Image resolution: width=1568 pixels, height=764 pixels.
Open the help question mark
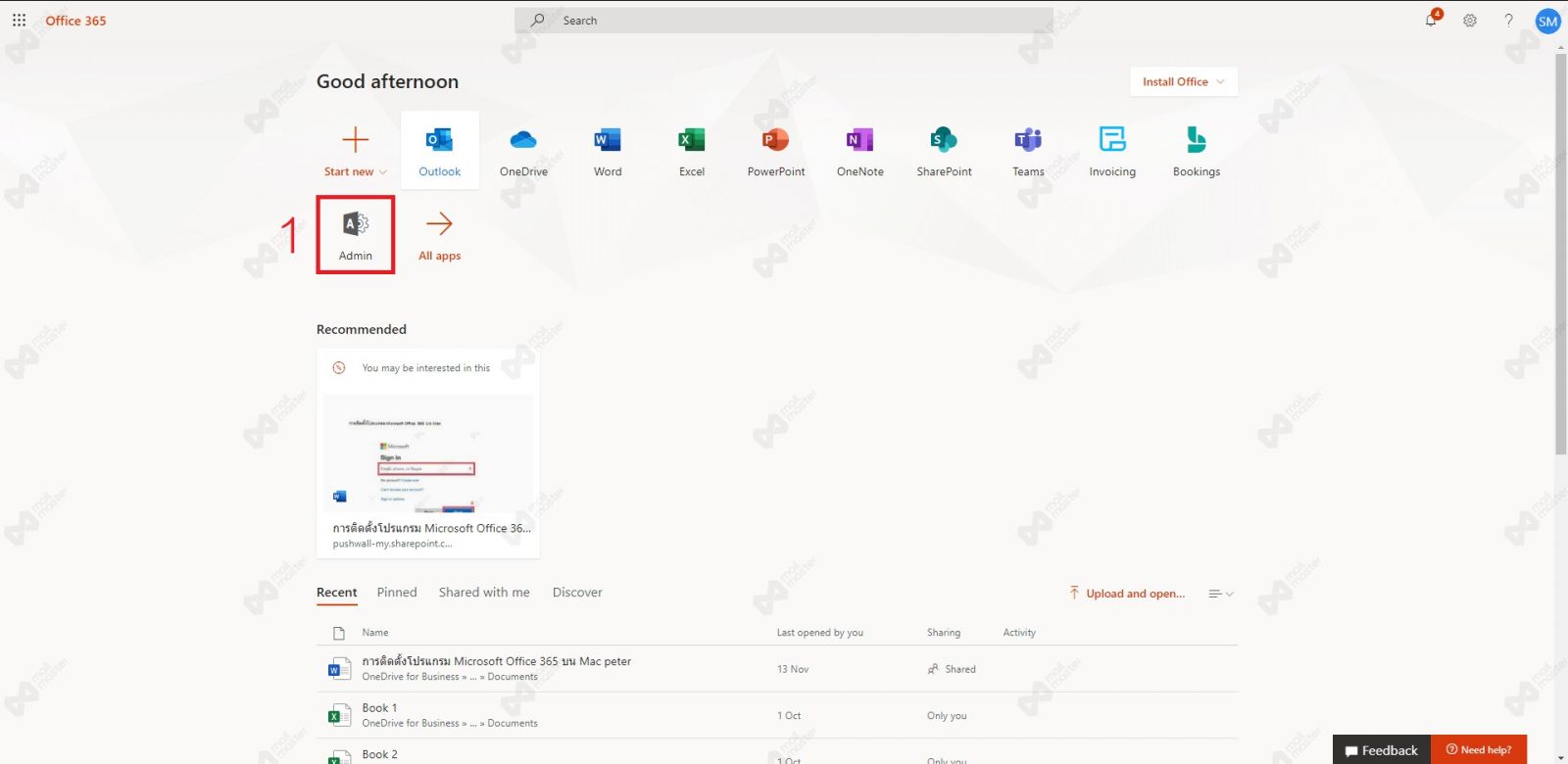1508,20
